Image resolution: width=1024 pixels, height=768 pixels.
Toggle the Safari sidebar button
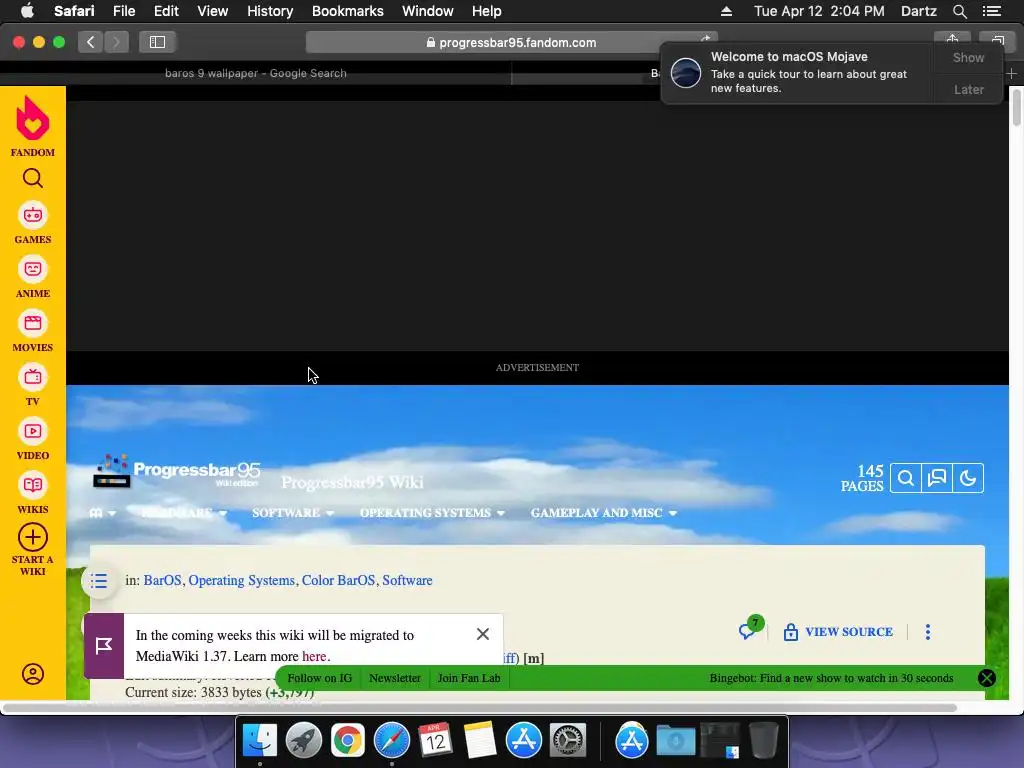click(157, 42)
